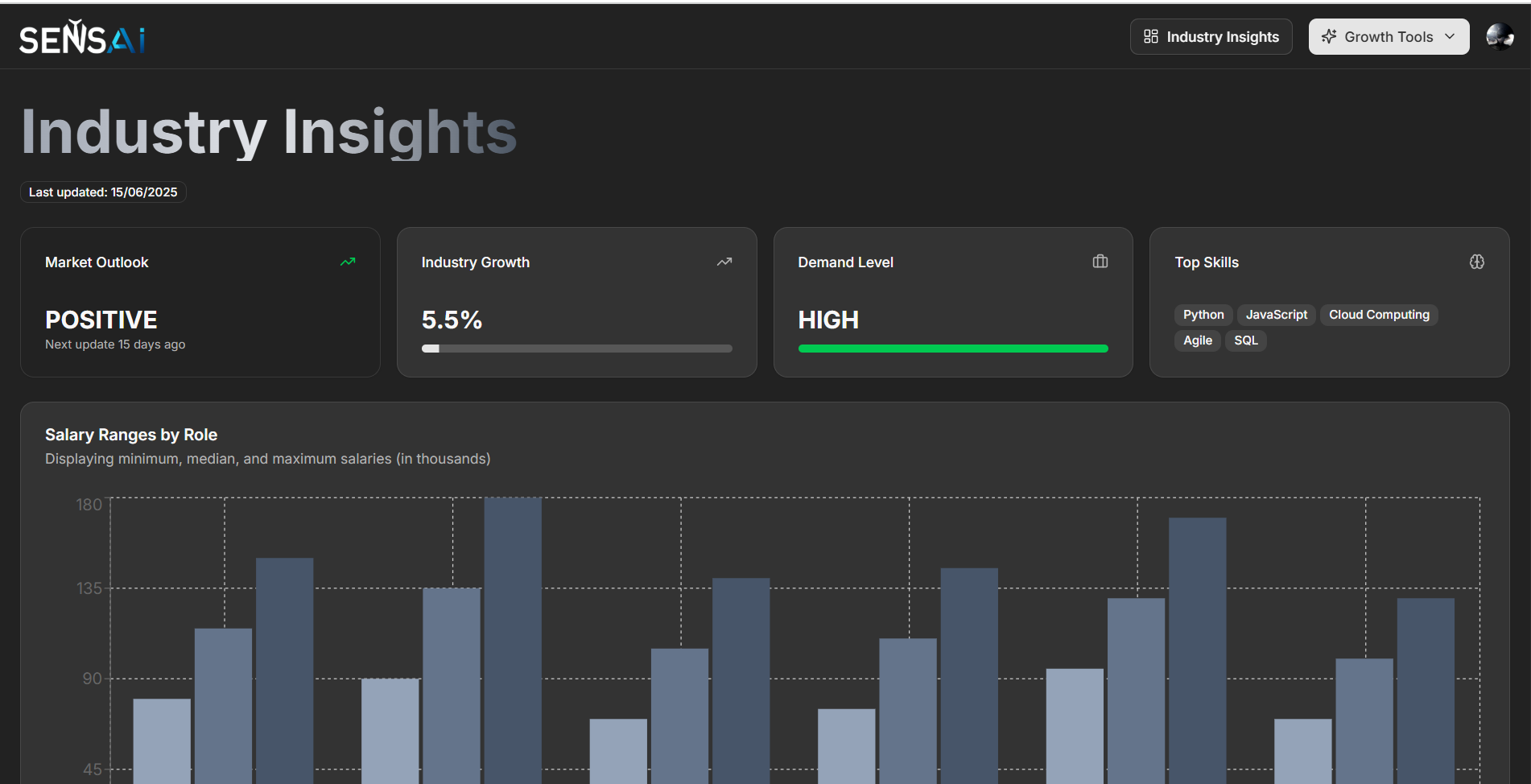This screenshot has width=1531, height=784.
Task: Open the Industry Insights page button
Action: pyautogui.click(x=1211, y=37)
